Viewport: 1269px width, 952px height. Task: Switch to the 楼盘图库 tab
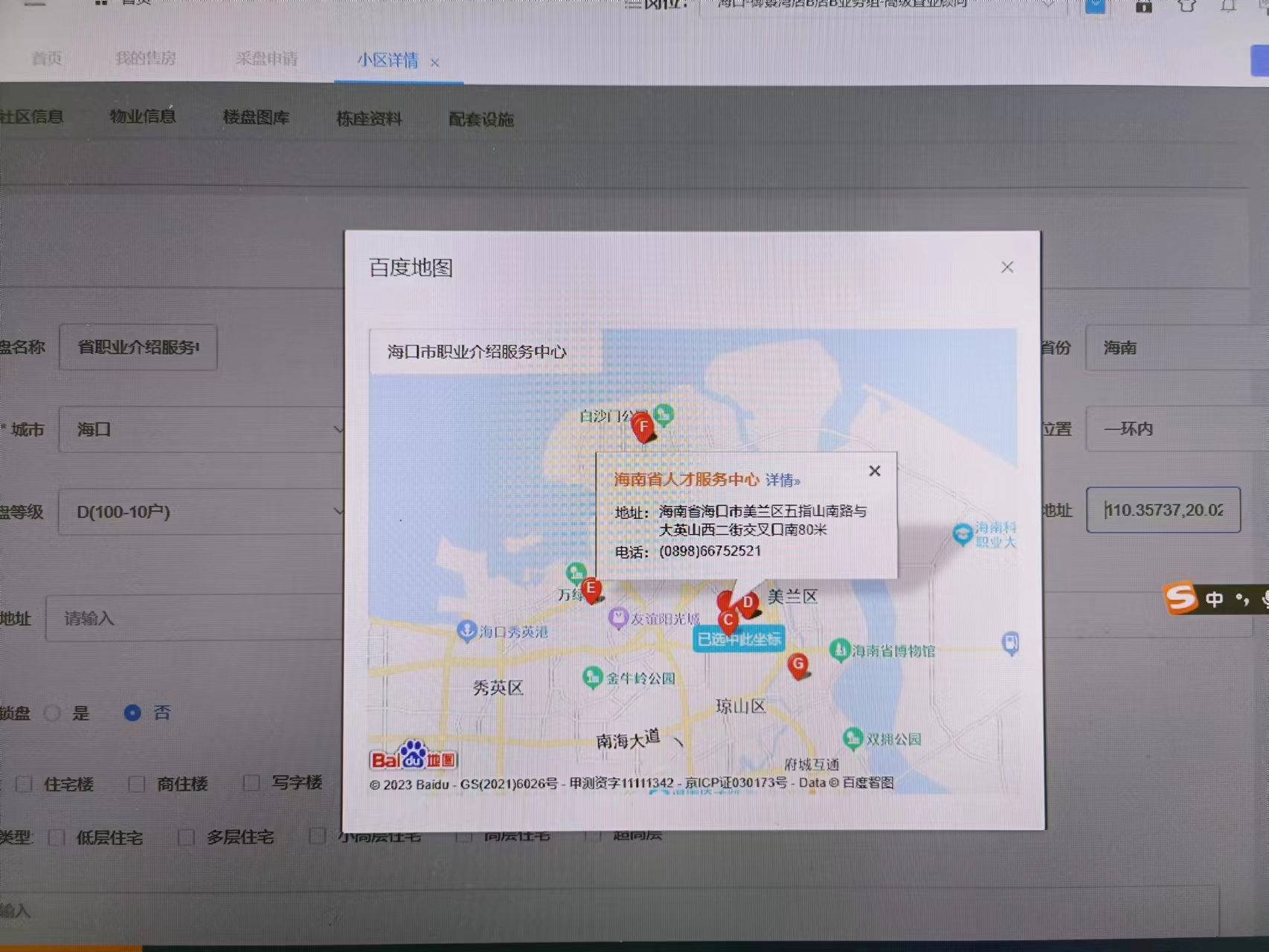[256, 118]
